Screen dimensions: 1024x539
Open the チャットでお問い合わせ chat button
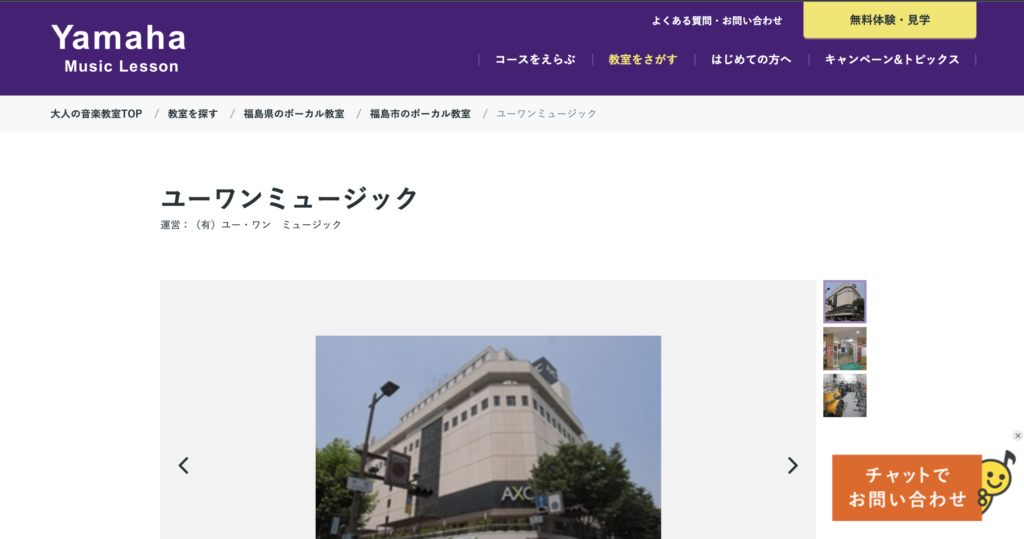[x=906, y=487]
